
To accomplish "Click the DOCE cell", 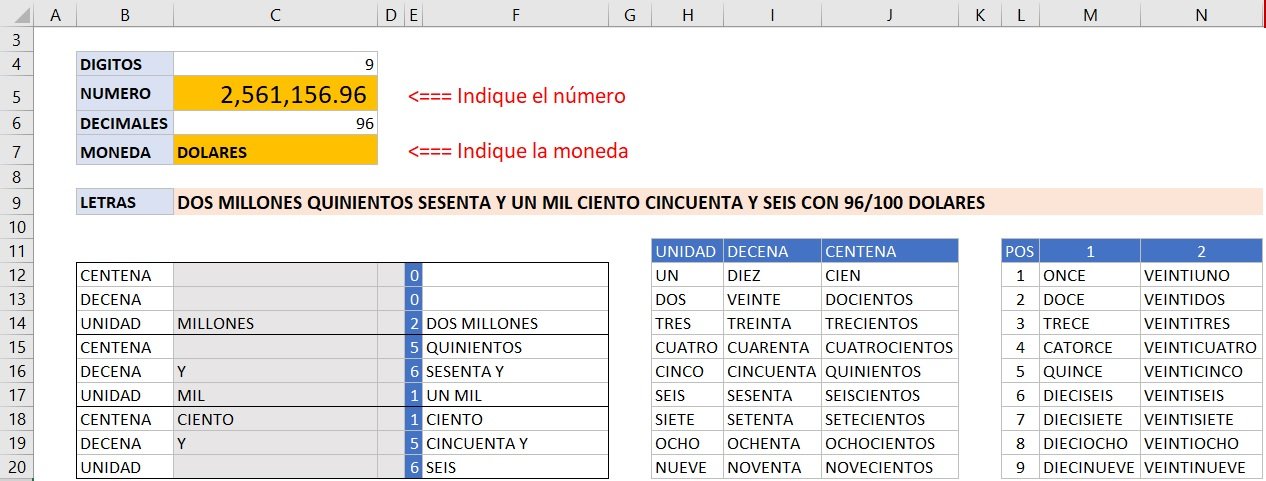I will (x=1090, y=299).
